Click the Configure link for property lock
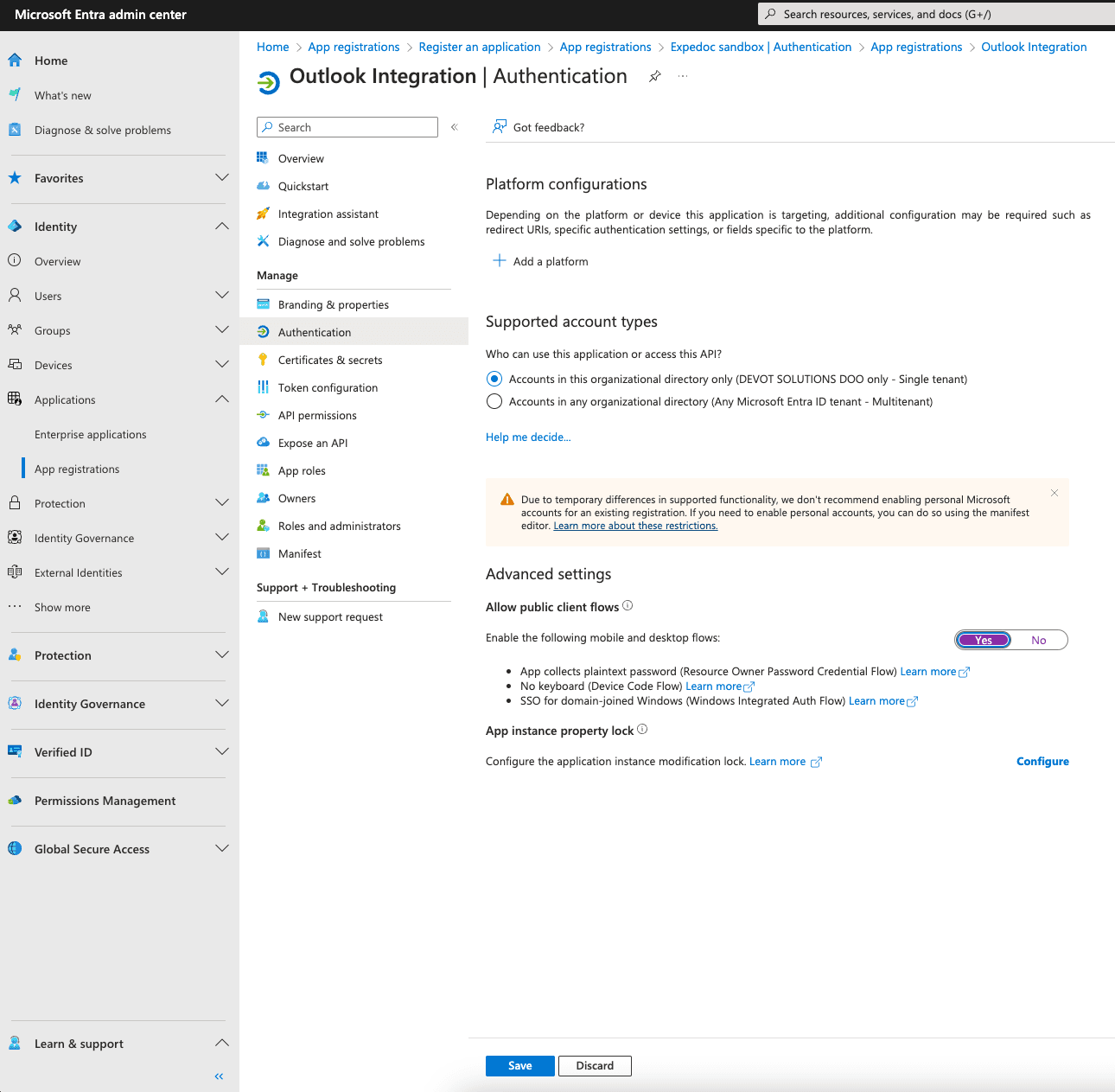The width and height of the screenshot is (1115, 1092). pos(1042,761)
